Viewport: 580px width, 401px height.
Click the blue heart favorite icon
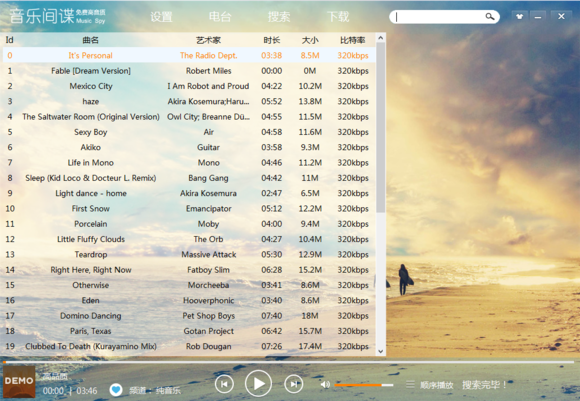[116, 390]
